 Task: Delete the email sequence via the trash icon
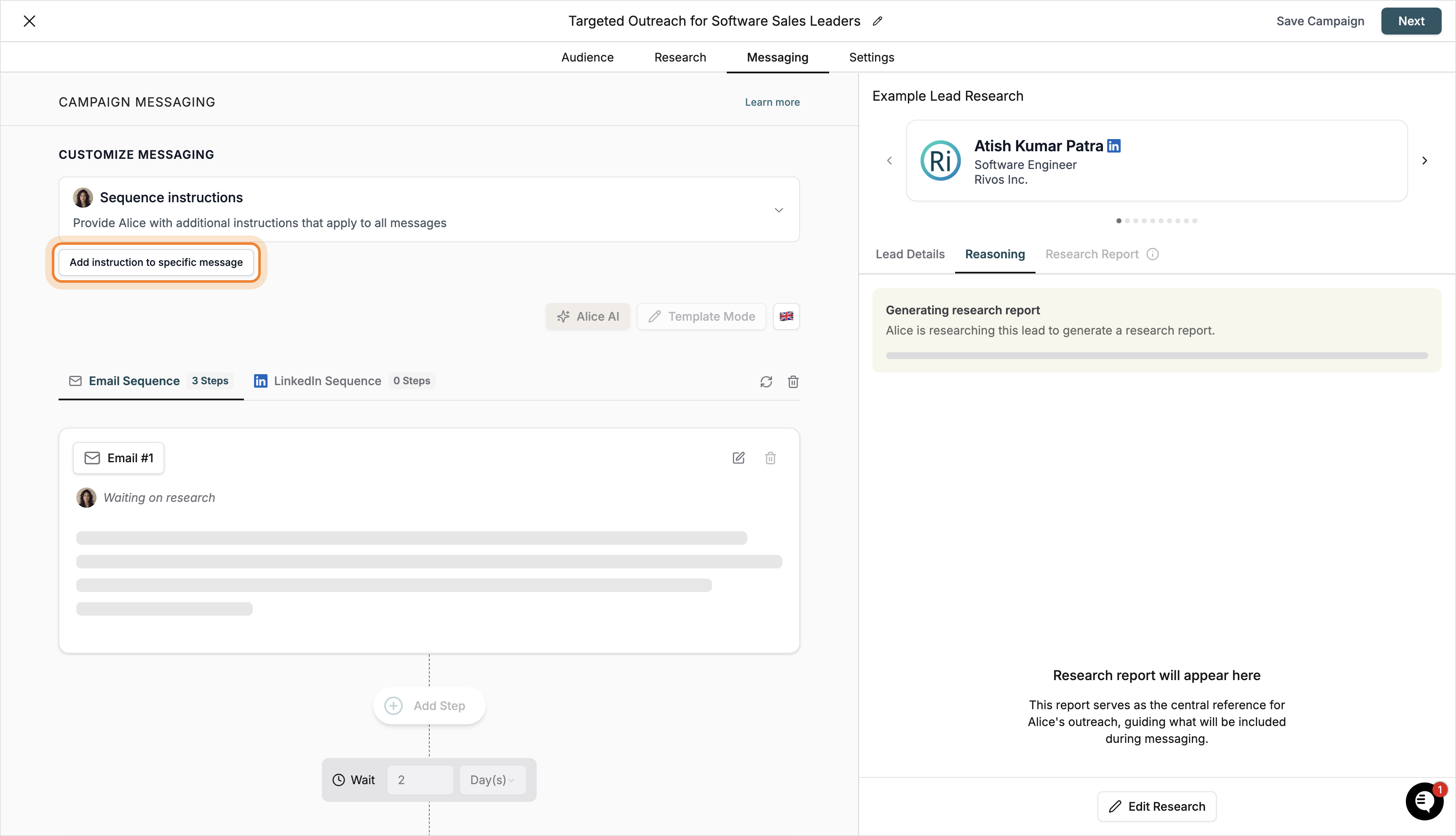[793, 381]
